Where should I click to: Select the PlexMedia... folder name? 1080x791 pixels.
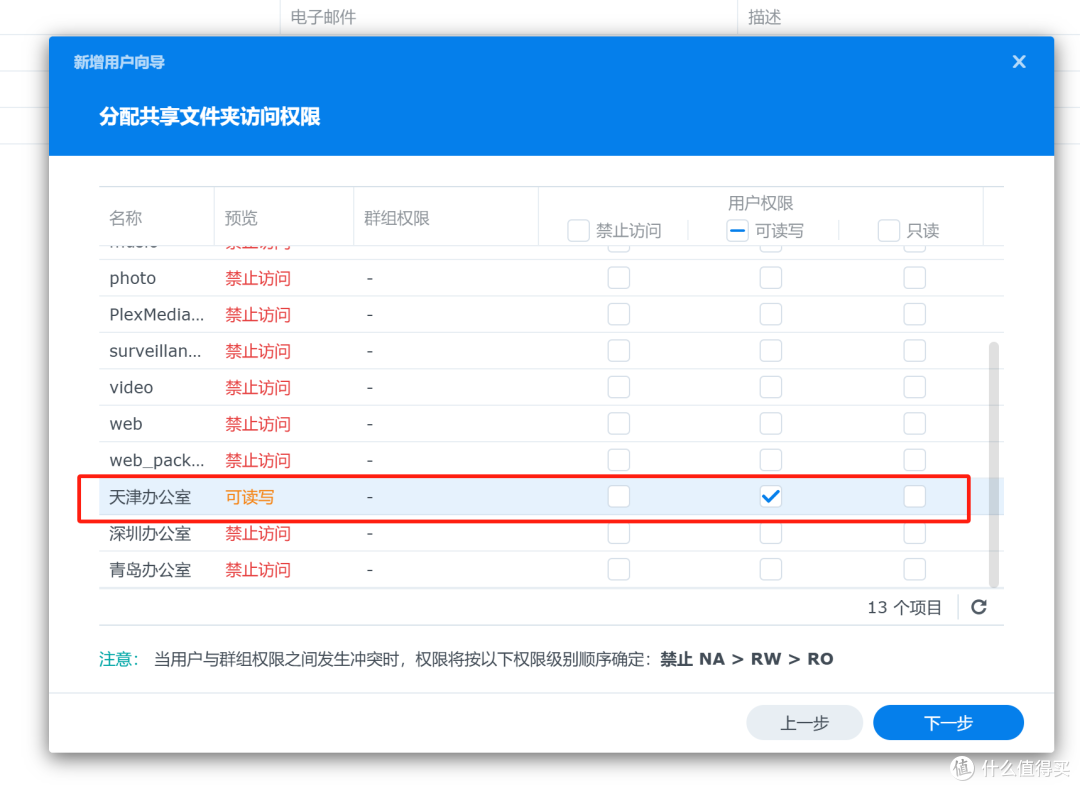tap(156, 315)
